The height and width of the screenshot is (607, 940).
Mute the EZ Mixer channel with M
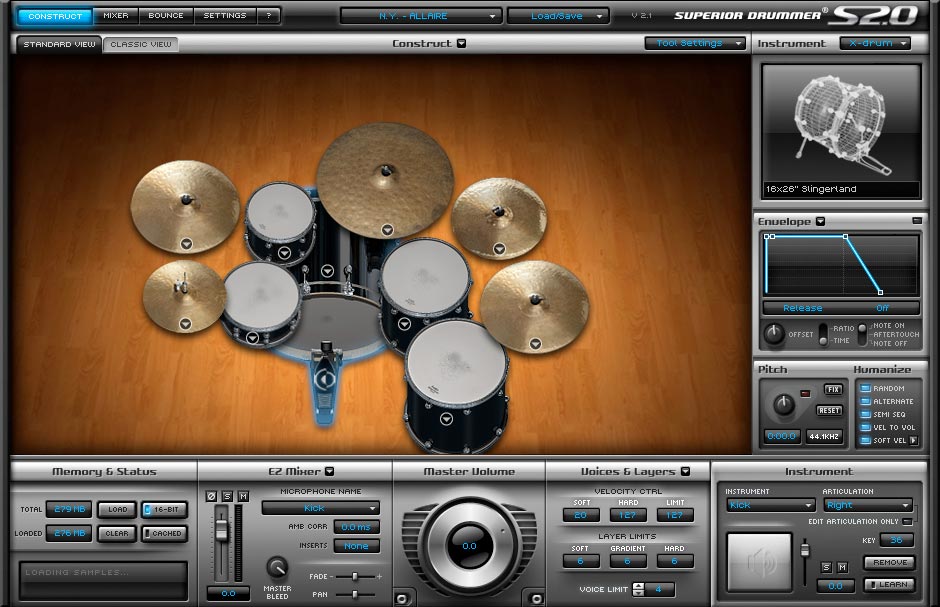[243, 496]
